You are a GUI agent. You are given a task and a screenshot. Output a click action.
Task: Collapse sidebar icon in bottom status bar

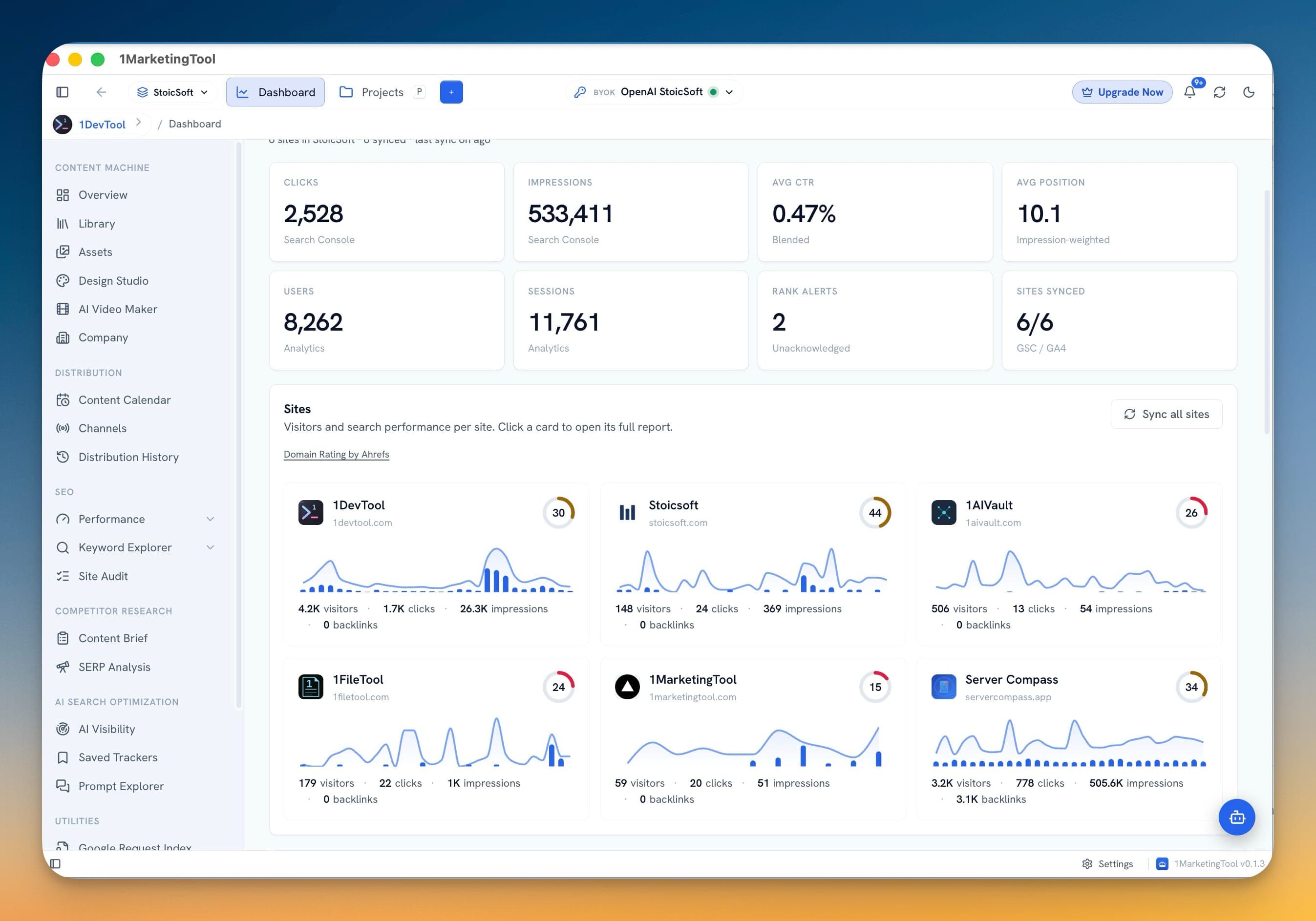55,864
